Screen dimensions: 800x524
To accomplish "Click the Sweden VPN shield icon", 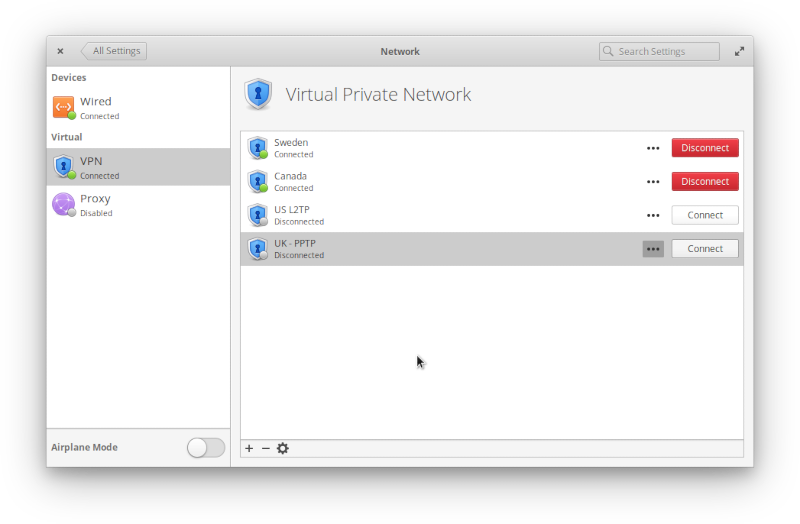I will (x=258, y=148).
